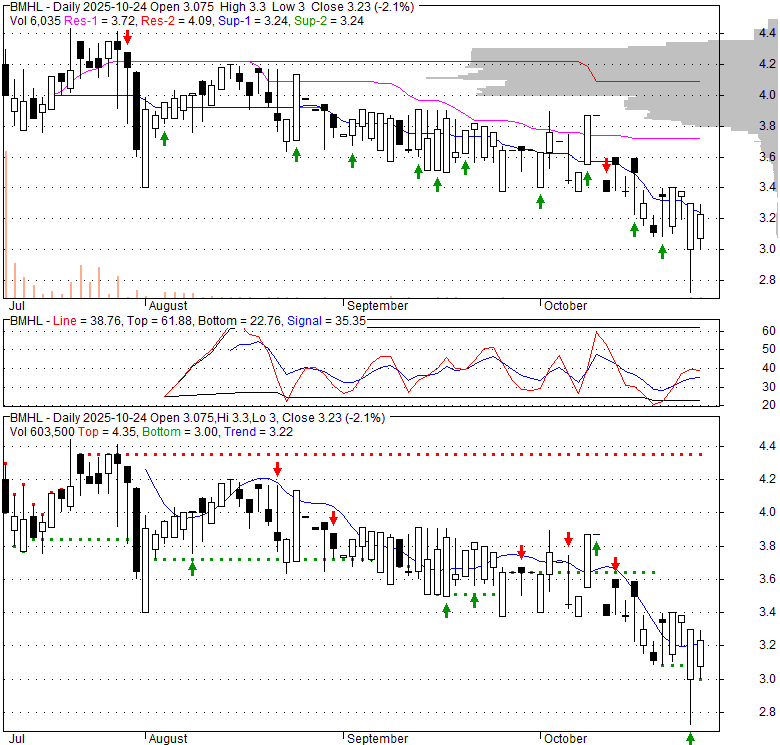The height and width of the screenshot is (745, 780).
Task: Click the 2.8 price label on bottom chart axis
Action: [x=768, y=712]
